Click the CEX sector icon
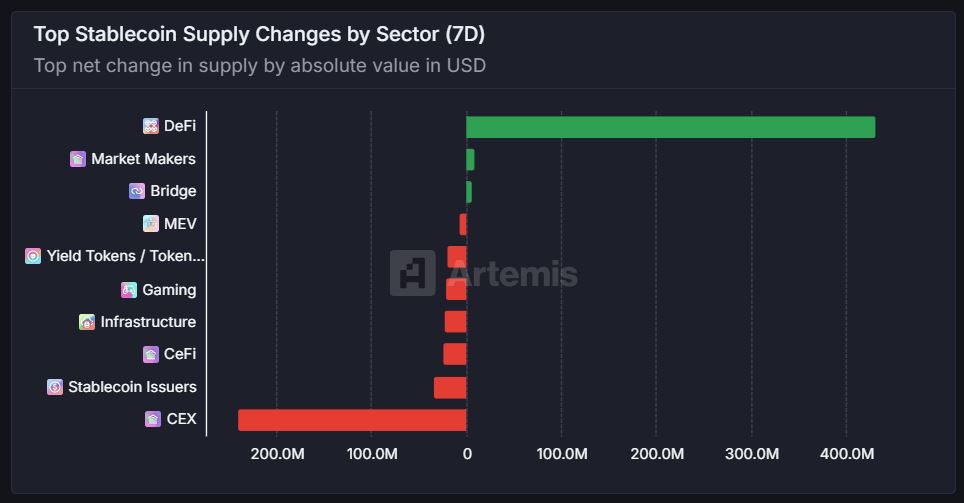This screenshot has height=503, width=964. point(152,419)
